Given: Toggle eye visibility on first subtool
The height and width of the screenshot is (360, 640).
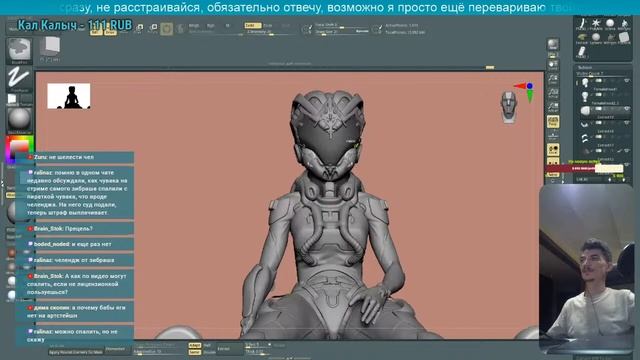Looking at the screenshot, I should click(x=627, y=80).
